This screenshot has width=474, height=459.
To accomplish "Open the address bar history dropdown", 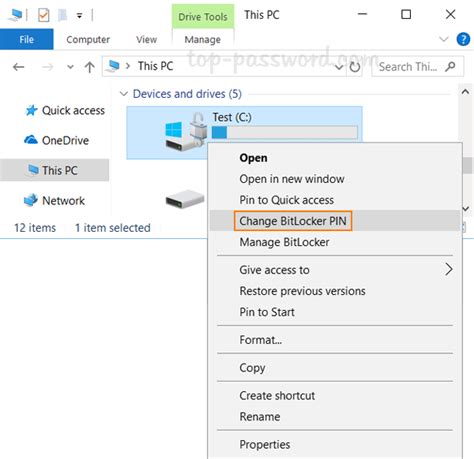I will (339, 67).
